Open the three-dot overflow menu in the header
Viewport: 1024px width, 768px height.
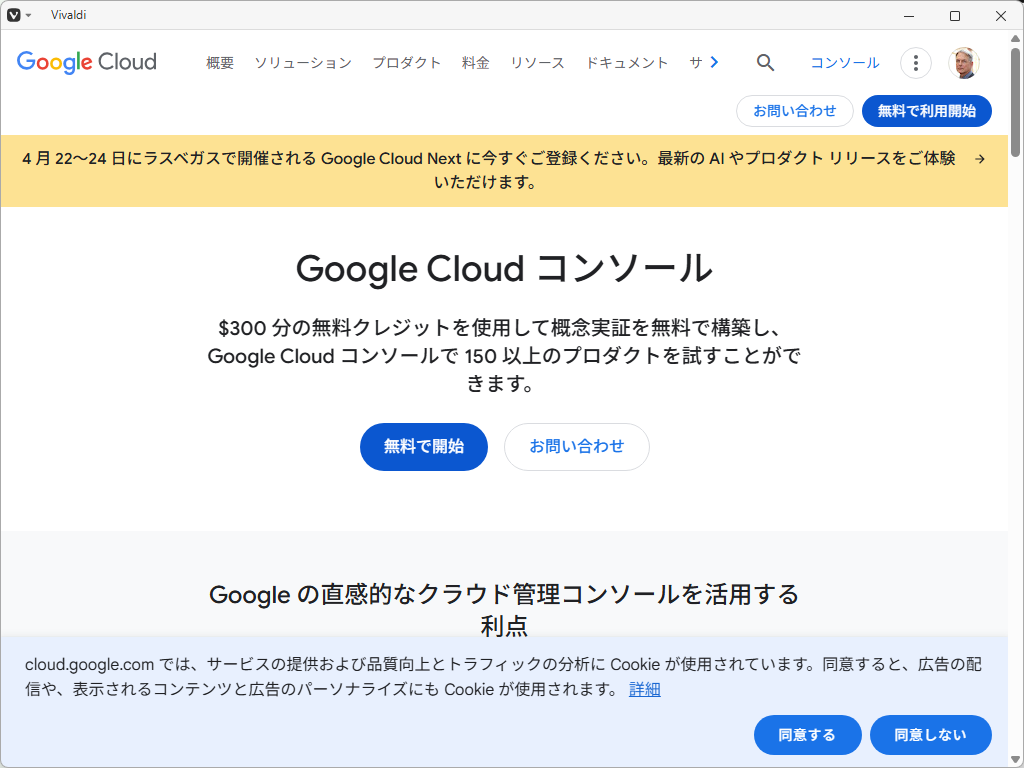915,62
